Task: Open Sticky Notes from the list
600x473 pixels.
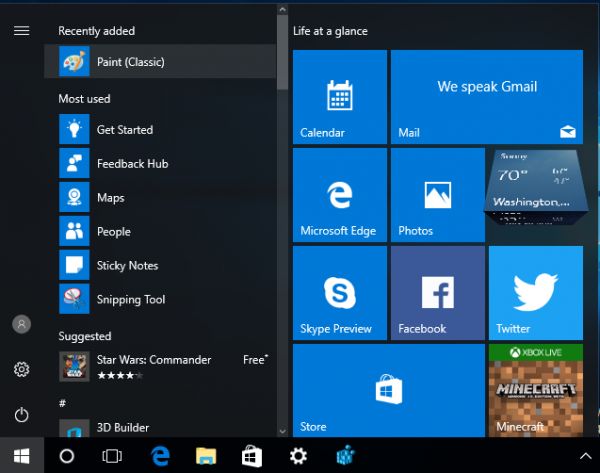Action: point(160,265)
